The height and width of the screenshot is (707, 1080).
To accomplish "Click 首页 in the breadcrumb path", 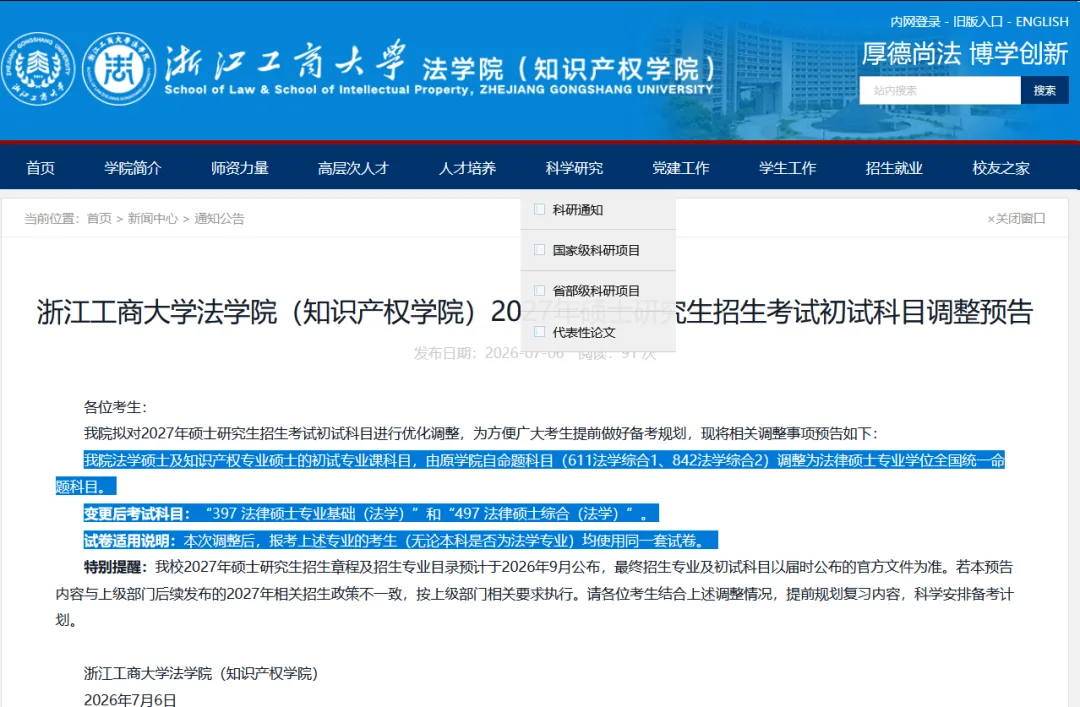I will (99, 218).
